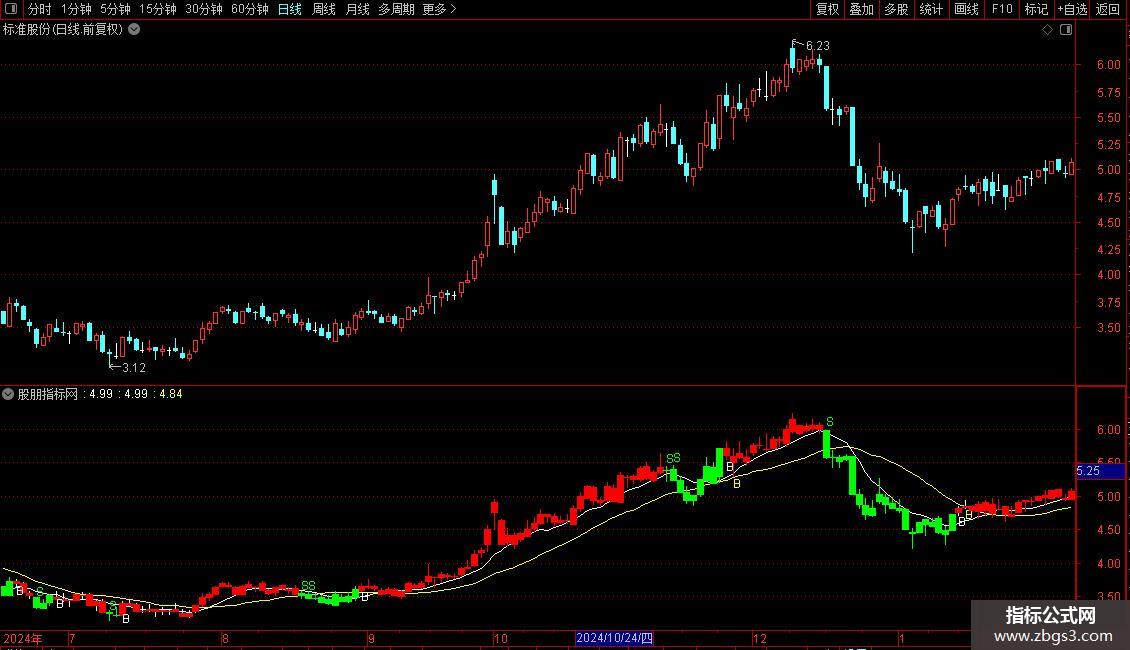Click the yellow 4.84 indicator value
1130x650 pixels.
[x=171, y=394]
